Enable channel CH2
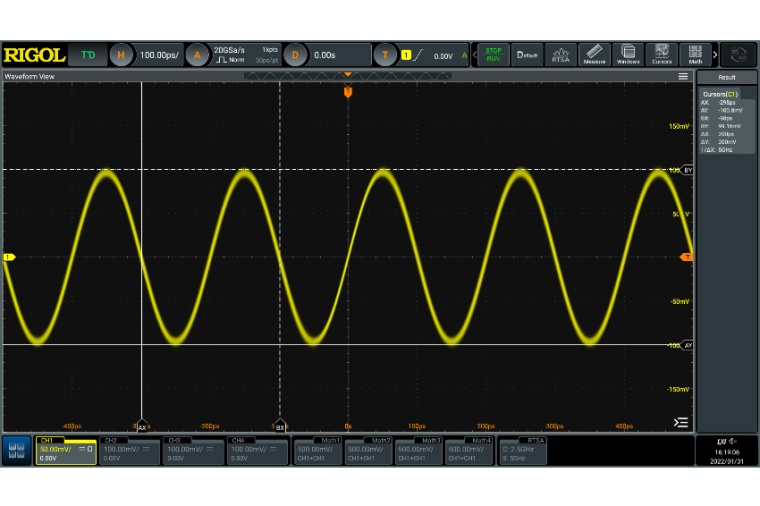The width and height of the screenshot is (760, 506). click(x=129, y=449)
